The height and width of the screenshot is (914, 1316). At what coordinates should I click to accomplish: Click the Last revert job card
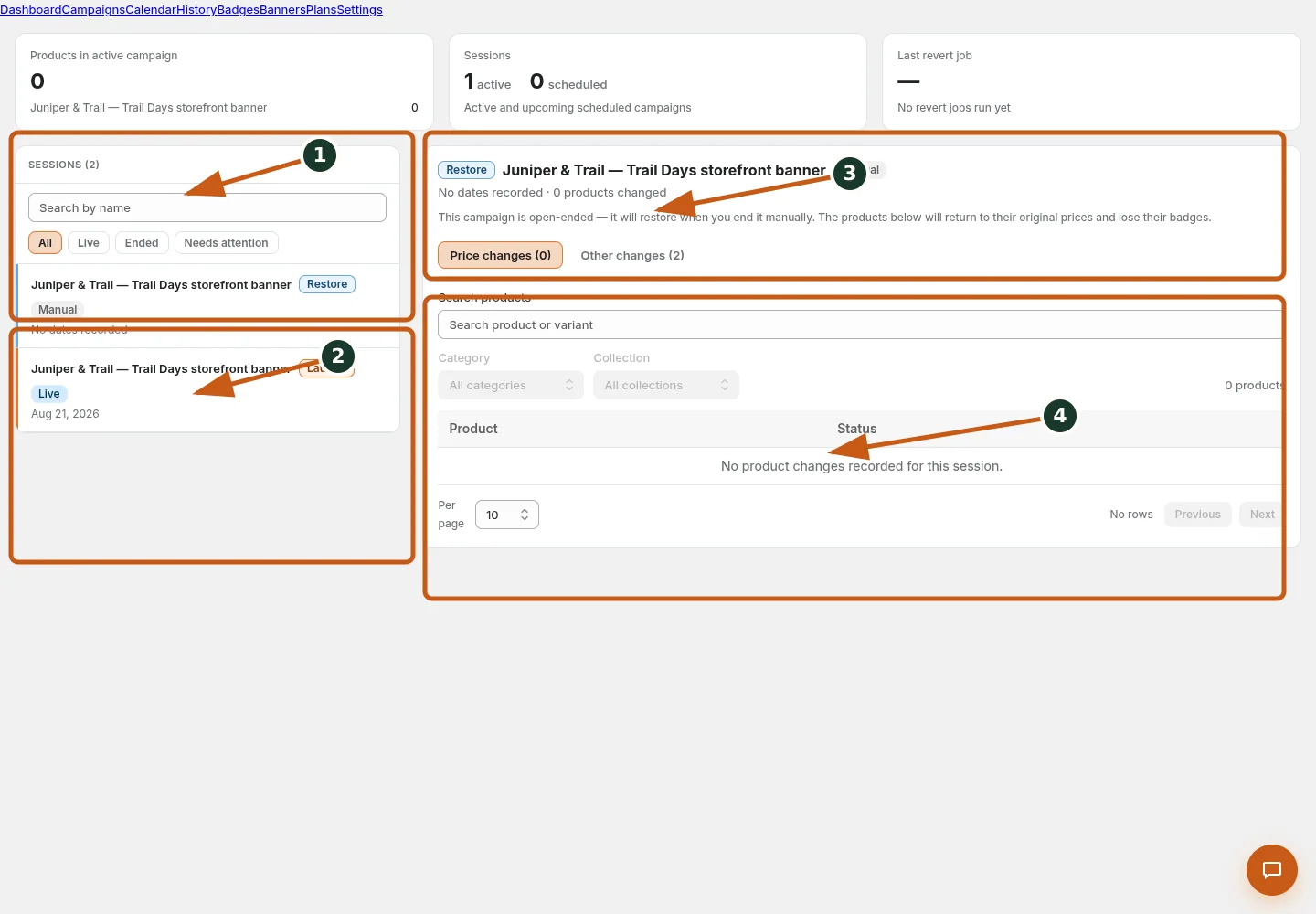click(1091, 81)
